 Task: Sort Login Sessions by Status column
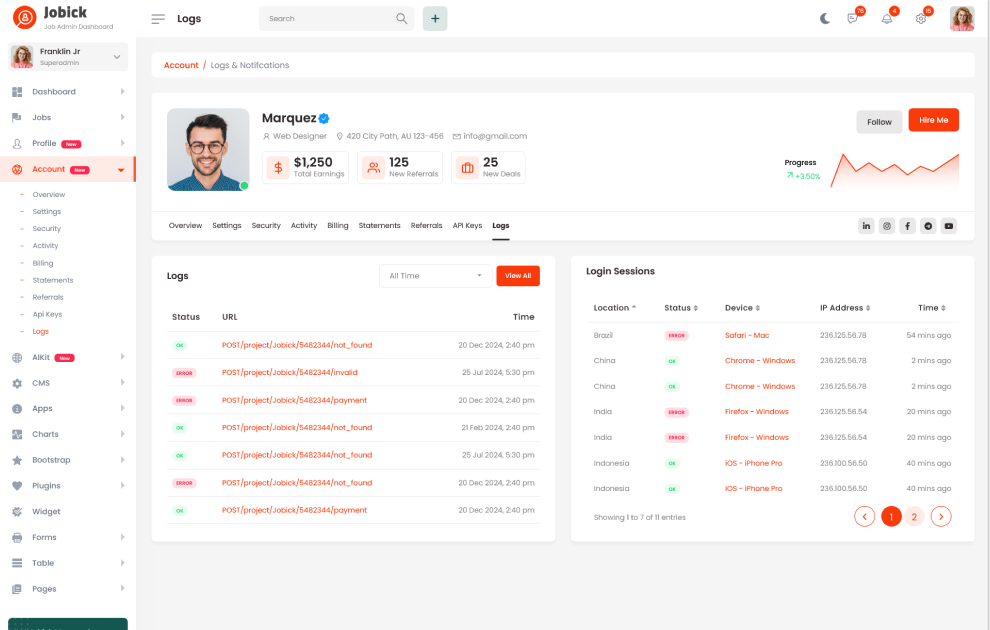pyautogui.click(x=681, y=308)
